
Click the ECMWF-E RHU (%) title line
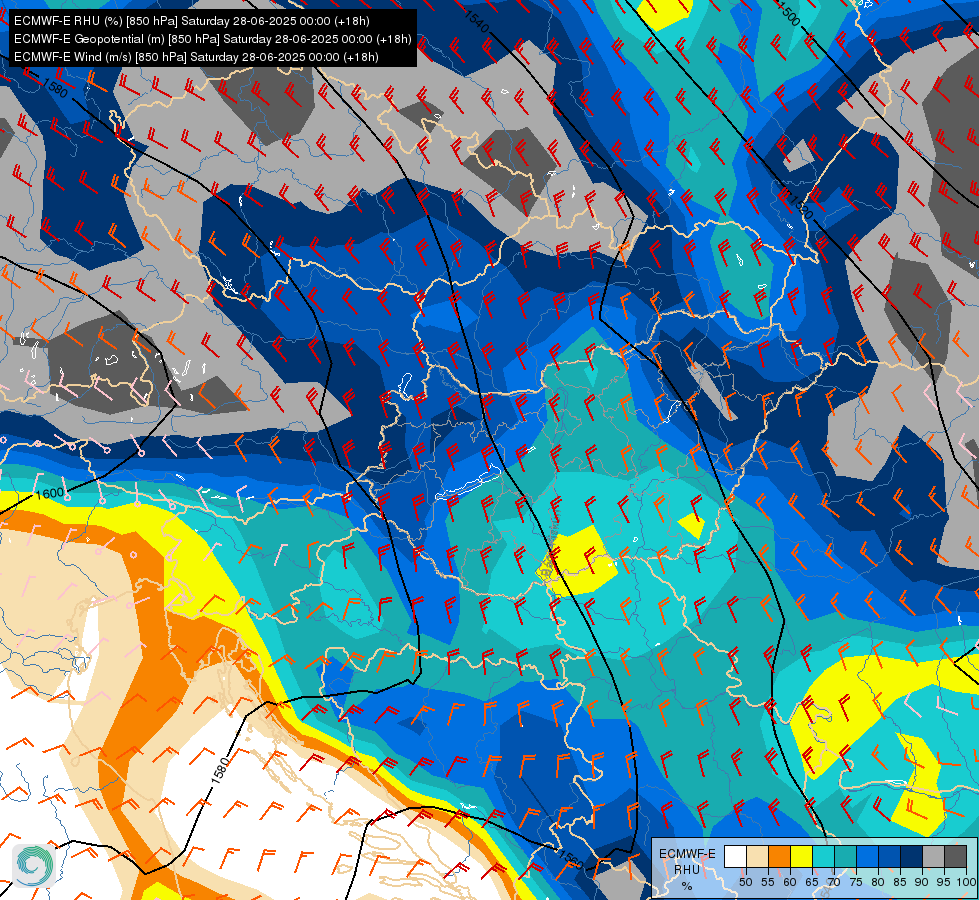point(192,21)
